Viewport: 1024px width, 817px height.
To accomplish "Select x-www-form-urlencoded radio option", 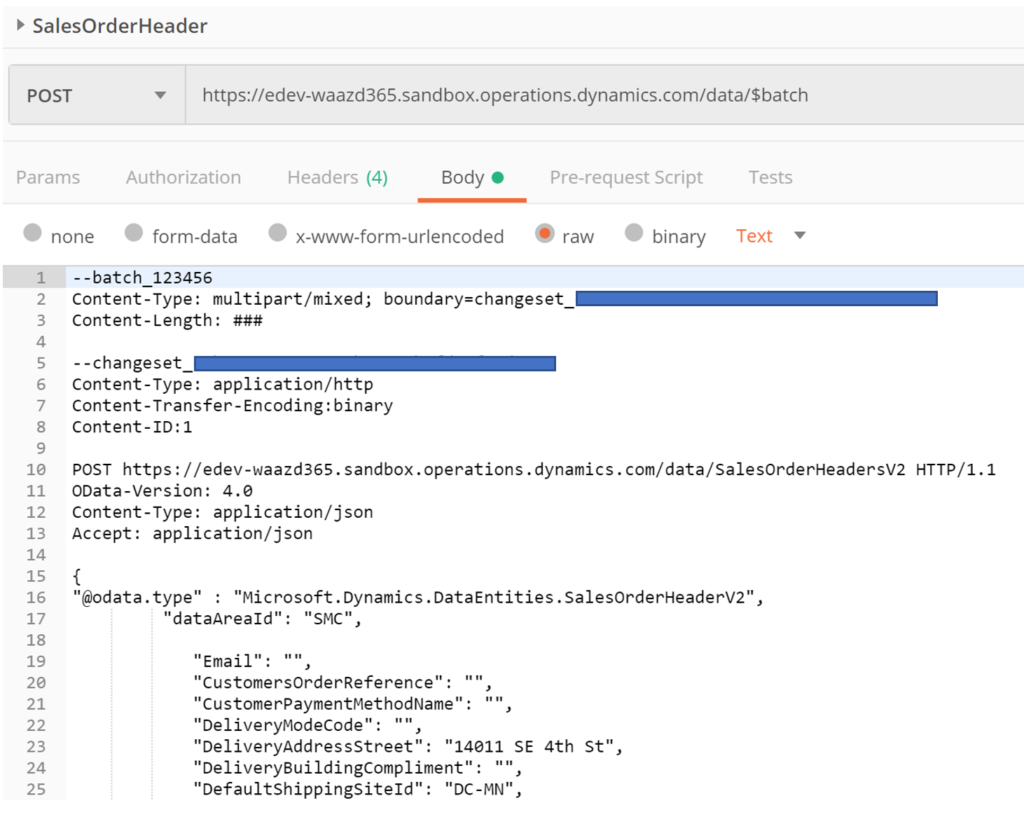I will pyautogui.click(x=278, y=235).
